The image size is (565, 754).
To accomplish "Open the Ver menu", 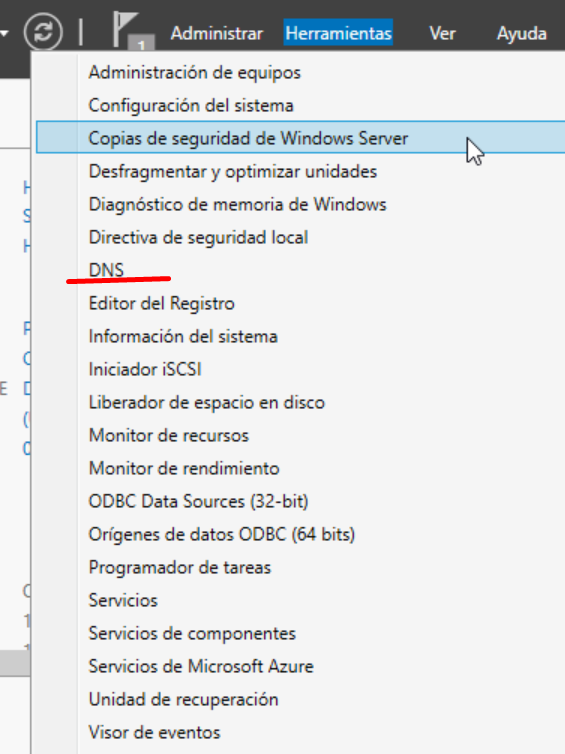I will click(x=442, y=33).
